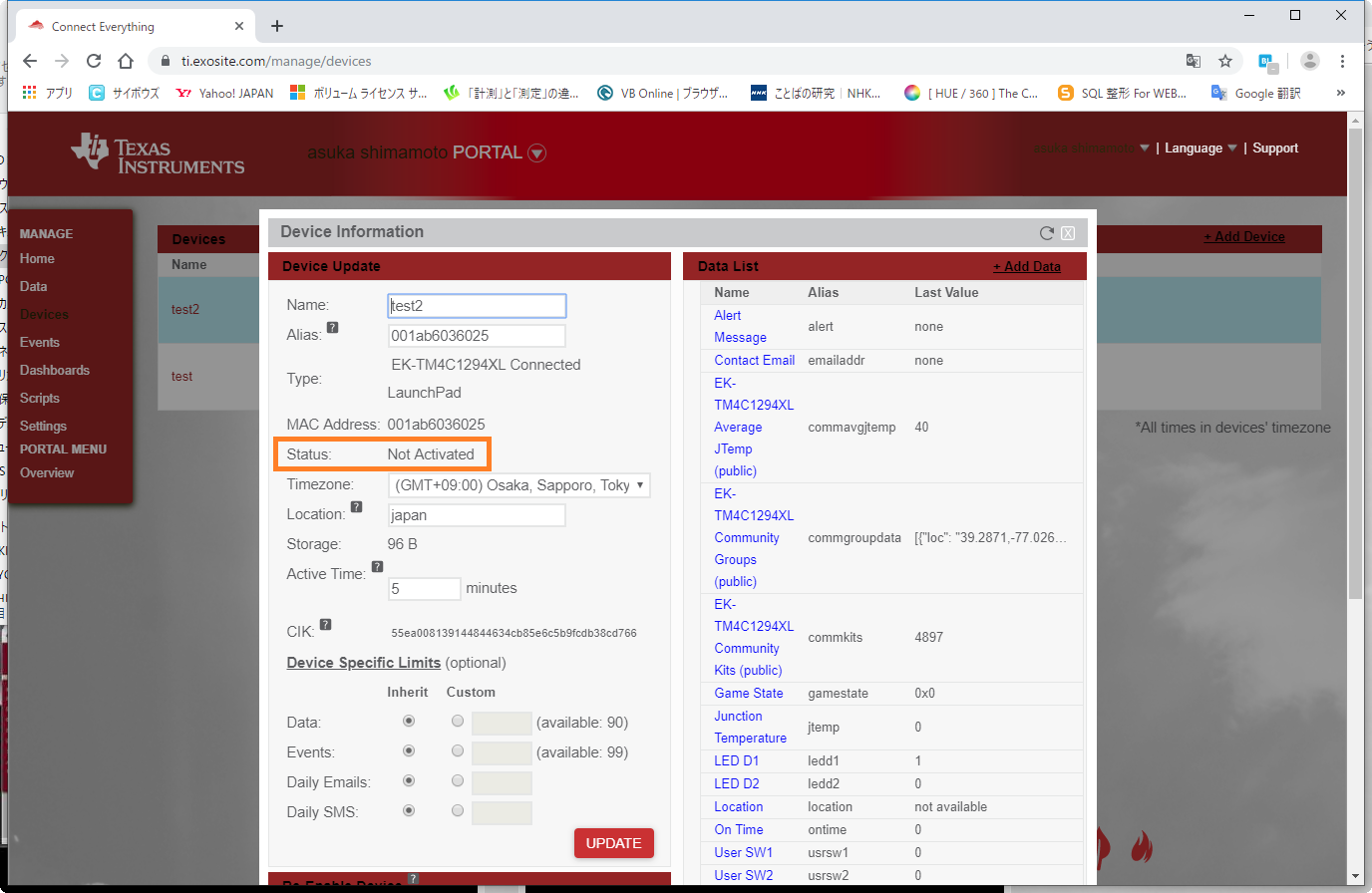
Task: Select Custom for Data limit
Action: (x=458, y=721)
